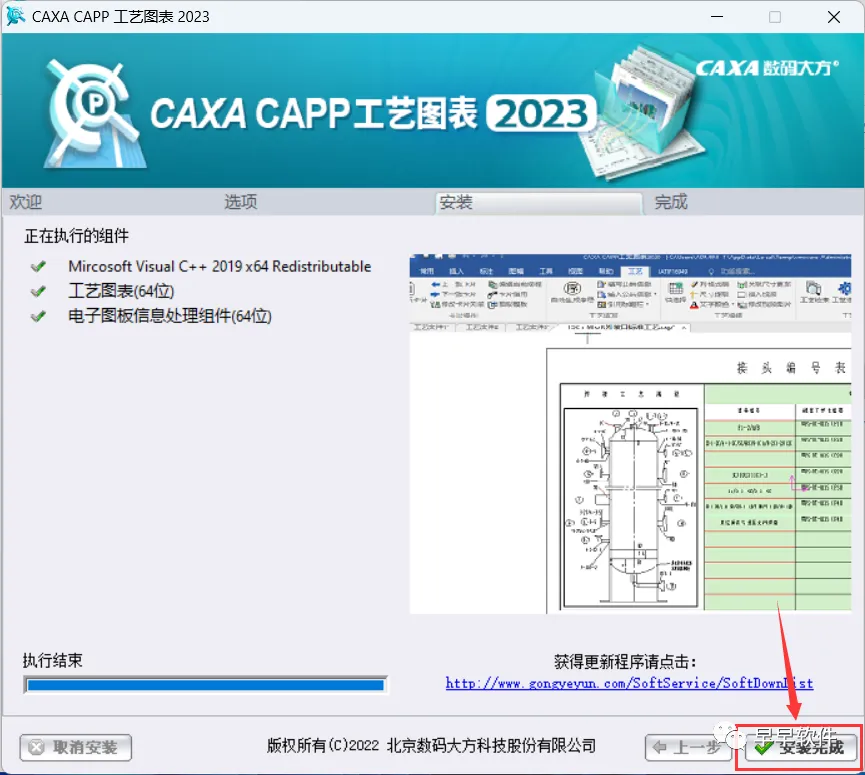Click the 正在执行的组件 heading
Screen dimensions: 865x775
tap(76, 236)
